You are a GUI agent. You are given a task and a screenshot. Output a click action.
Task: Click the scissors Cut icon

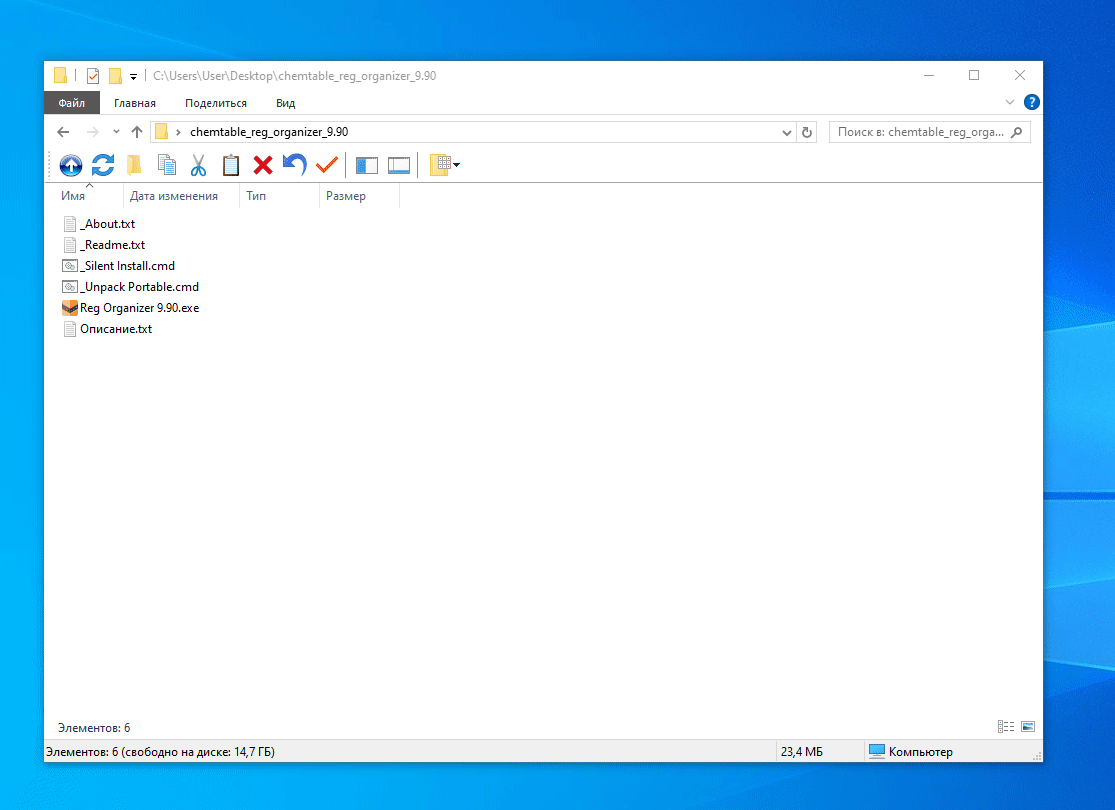198,165
